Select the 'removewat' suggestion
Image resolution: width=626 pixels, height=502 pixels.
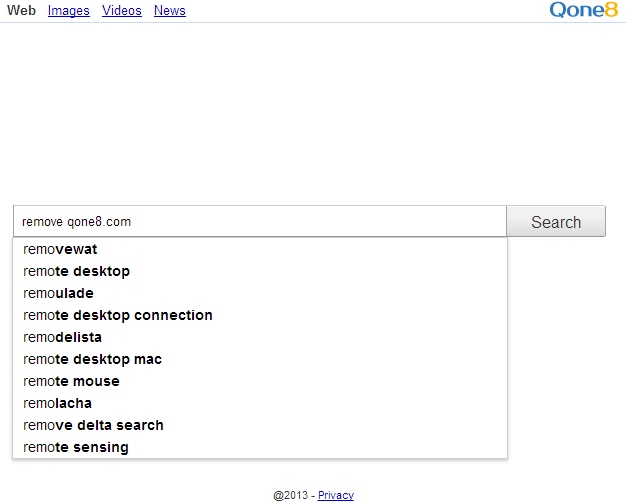(x=60, y=249)
